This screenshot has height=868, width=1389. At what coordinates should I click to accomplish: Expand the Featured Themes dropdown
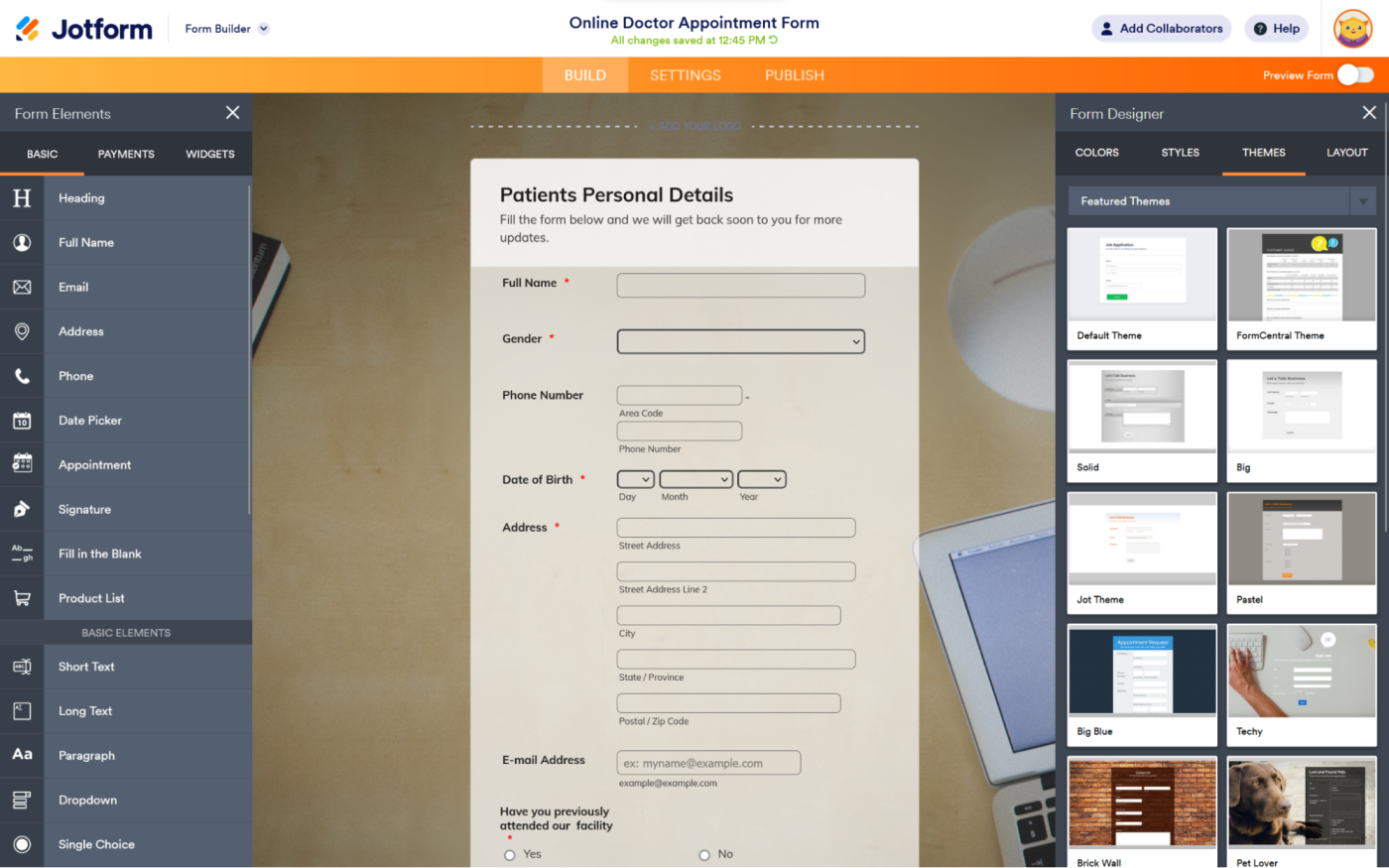point(1362,201)
